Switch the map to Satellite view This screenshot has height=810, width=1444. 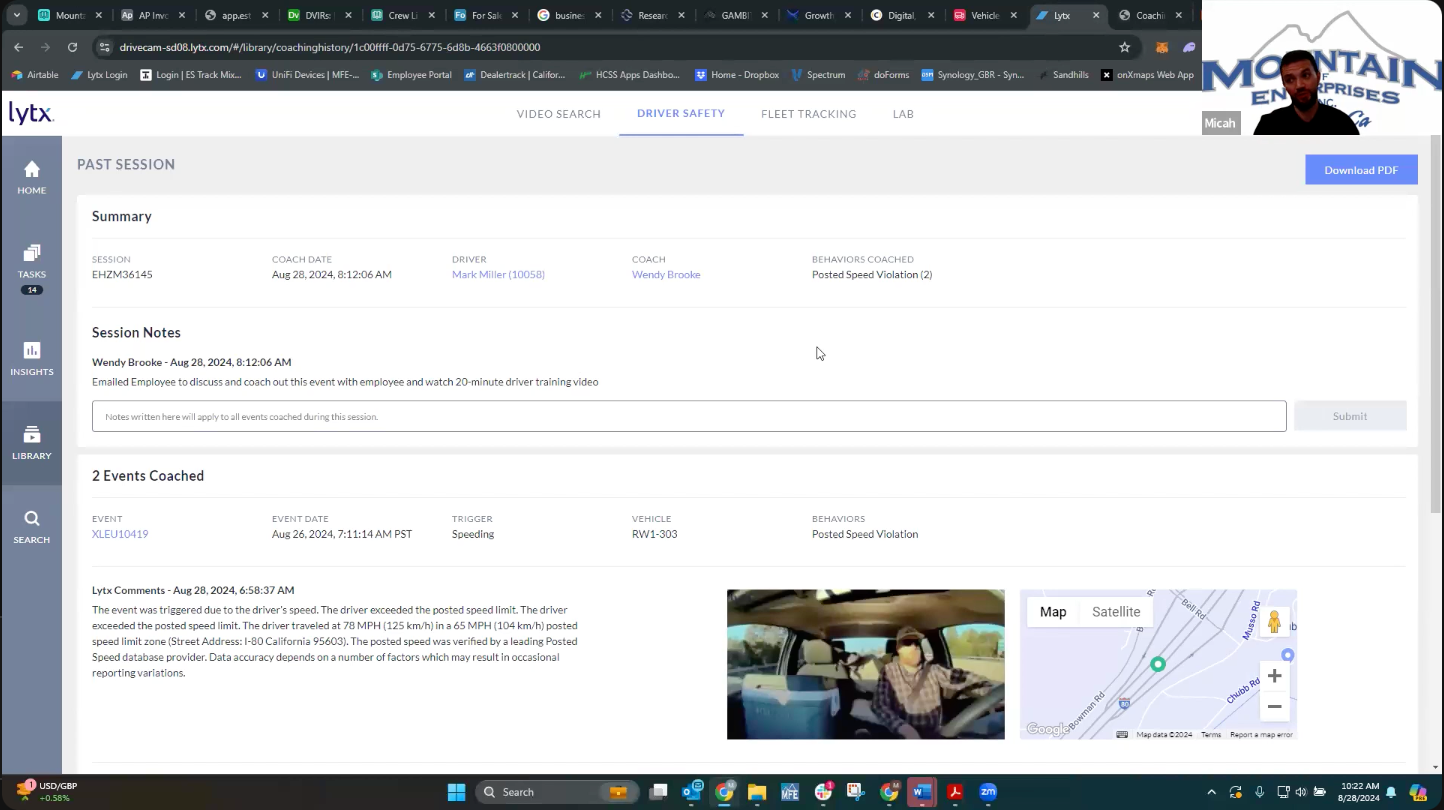1116,612
